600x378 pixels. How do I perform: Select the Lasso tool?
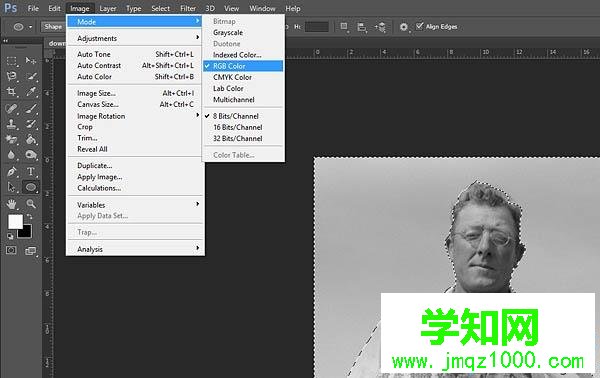click(11, 76)
